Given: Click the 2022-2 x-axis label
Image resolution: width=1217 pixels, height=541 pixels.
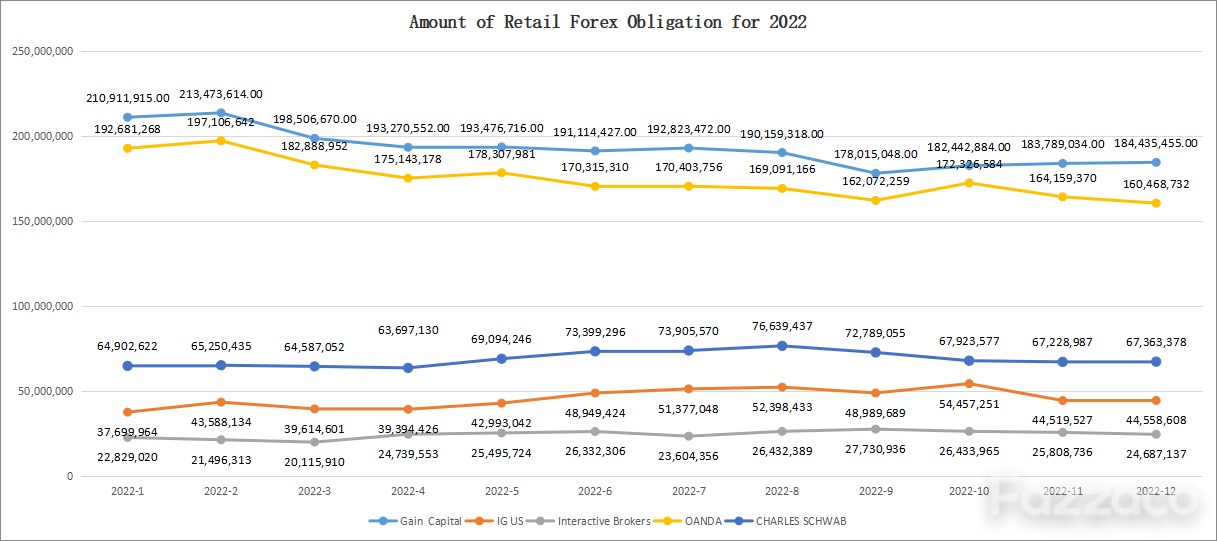Looking at the screenshot, I should click(x=221, y=491).
